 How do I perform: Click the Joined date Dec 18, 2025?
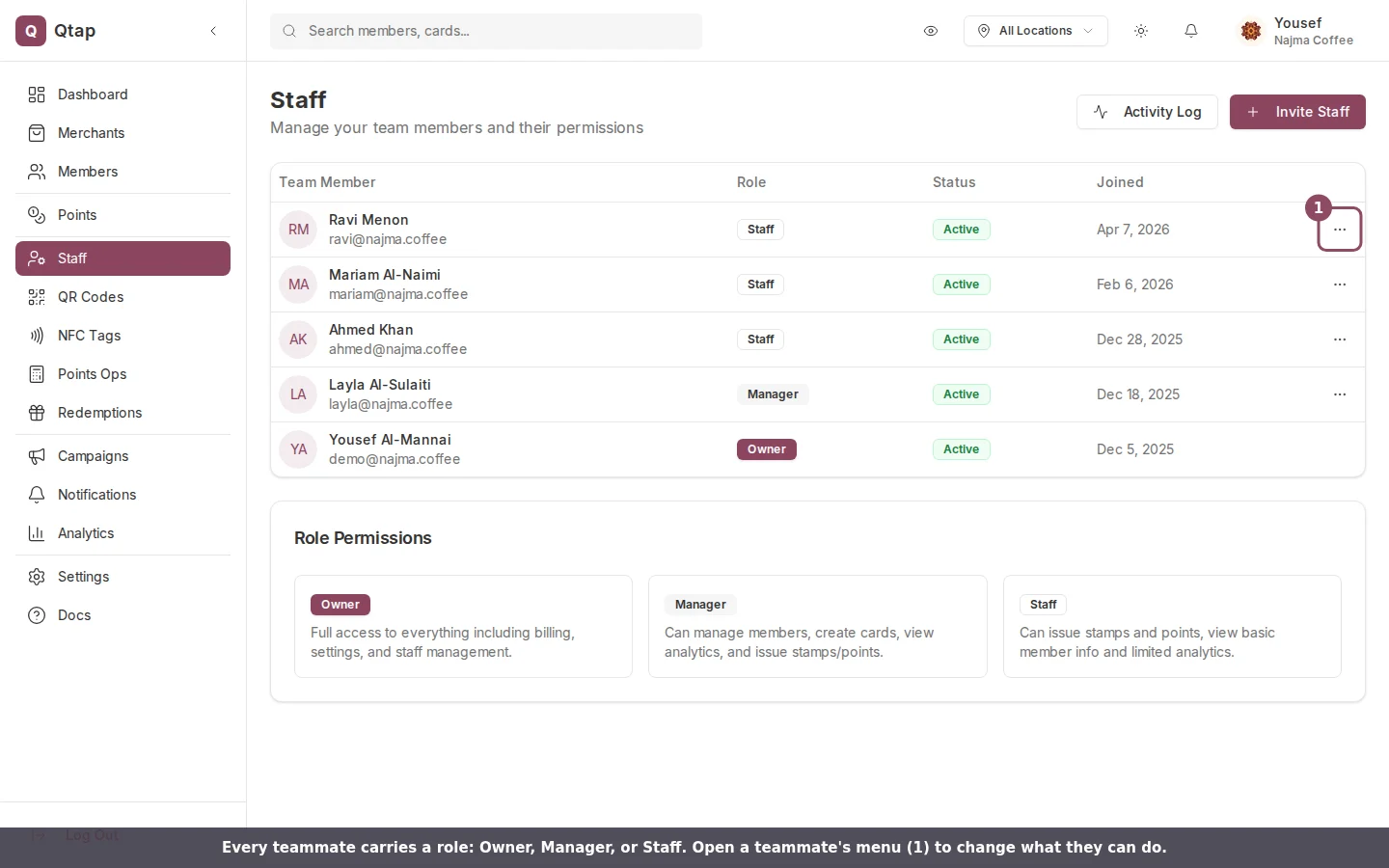[x=1138, y=394]
